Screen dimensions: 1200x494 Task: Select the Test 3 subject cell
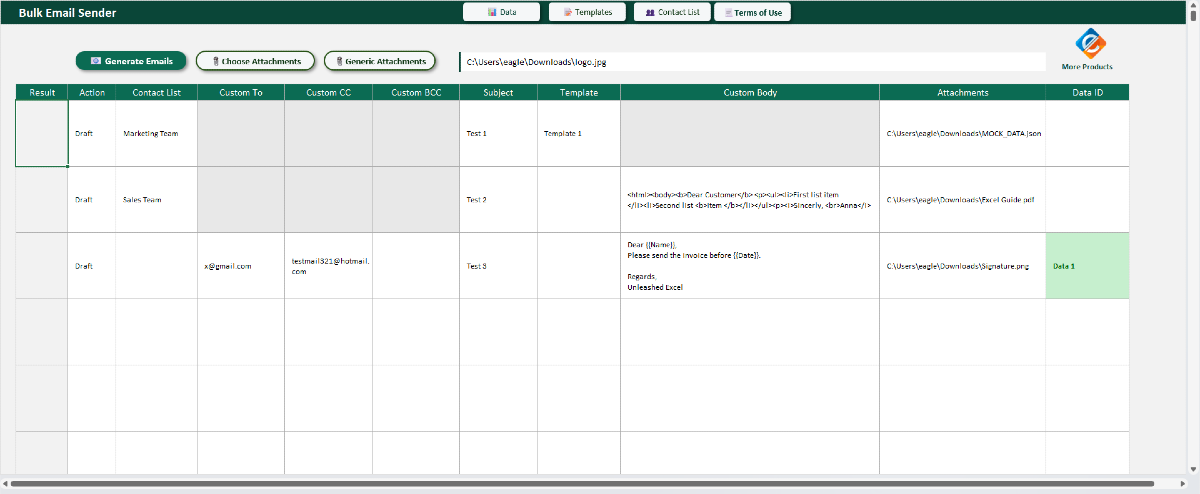(x=498, y=266)
